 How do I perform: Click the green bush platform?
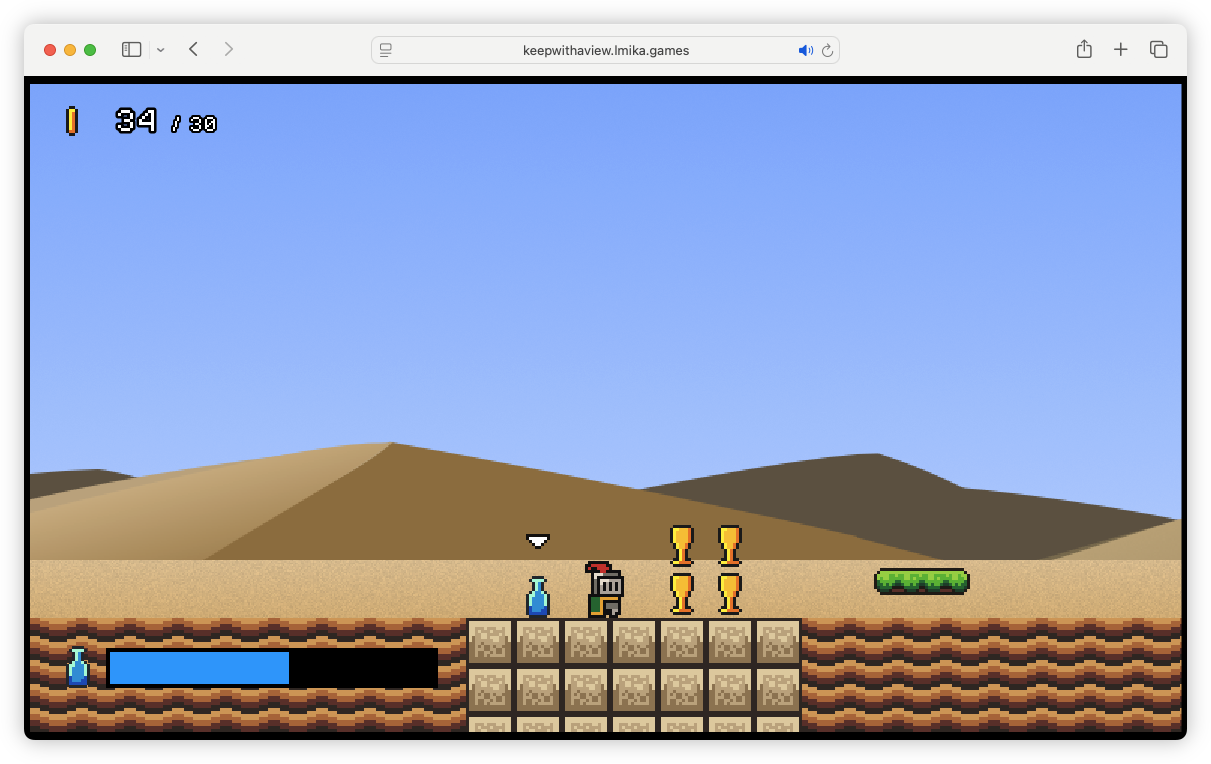[922, 581]
